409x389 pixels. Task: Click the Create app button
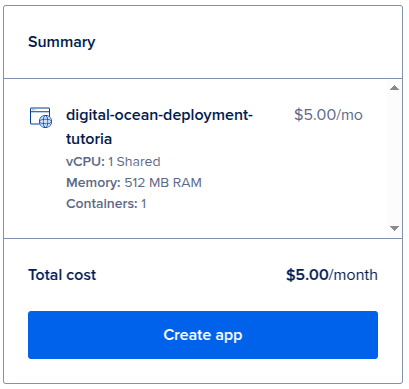[203, 335]
